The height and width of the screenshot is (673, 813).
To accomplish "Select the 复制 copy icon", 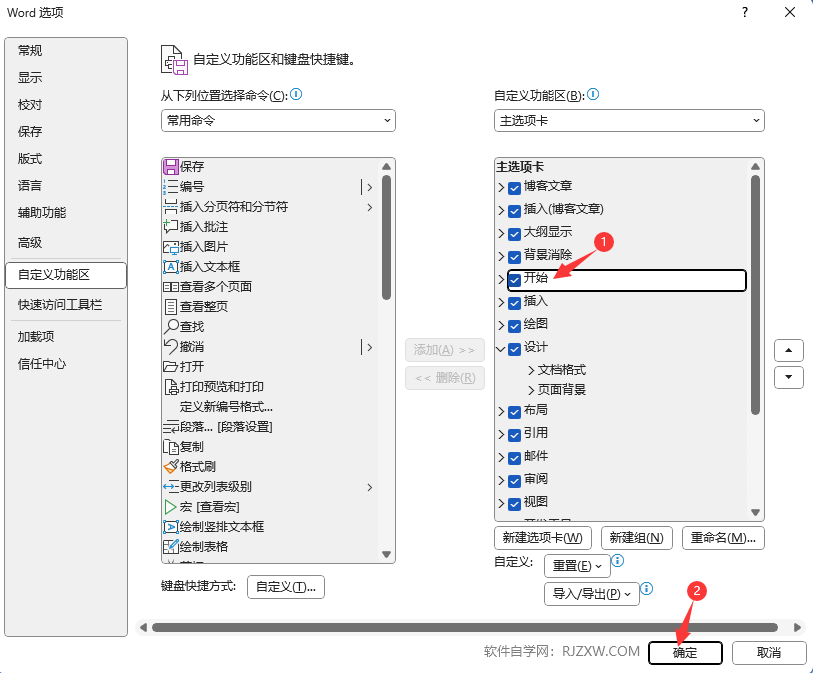I will [171, 446].
